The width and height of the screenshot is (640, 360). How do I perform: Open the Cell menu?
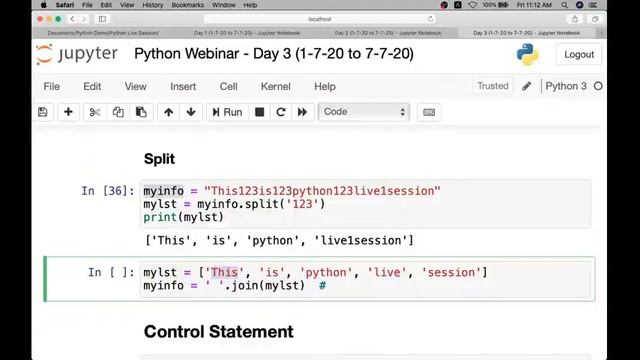(x=229, y=87)
